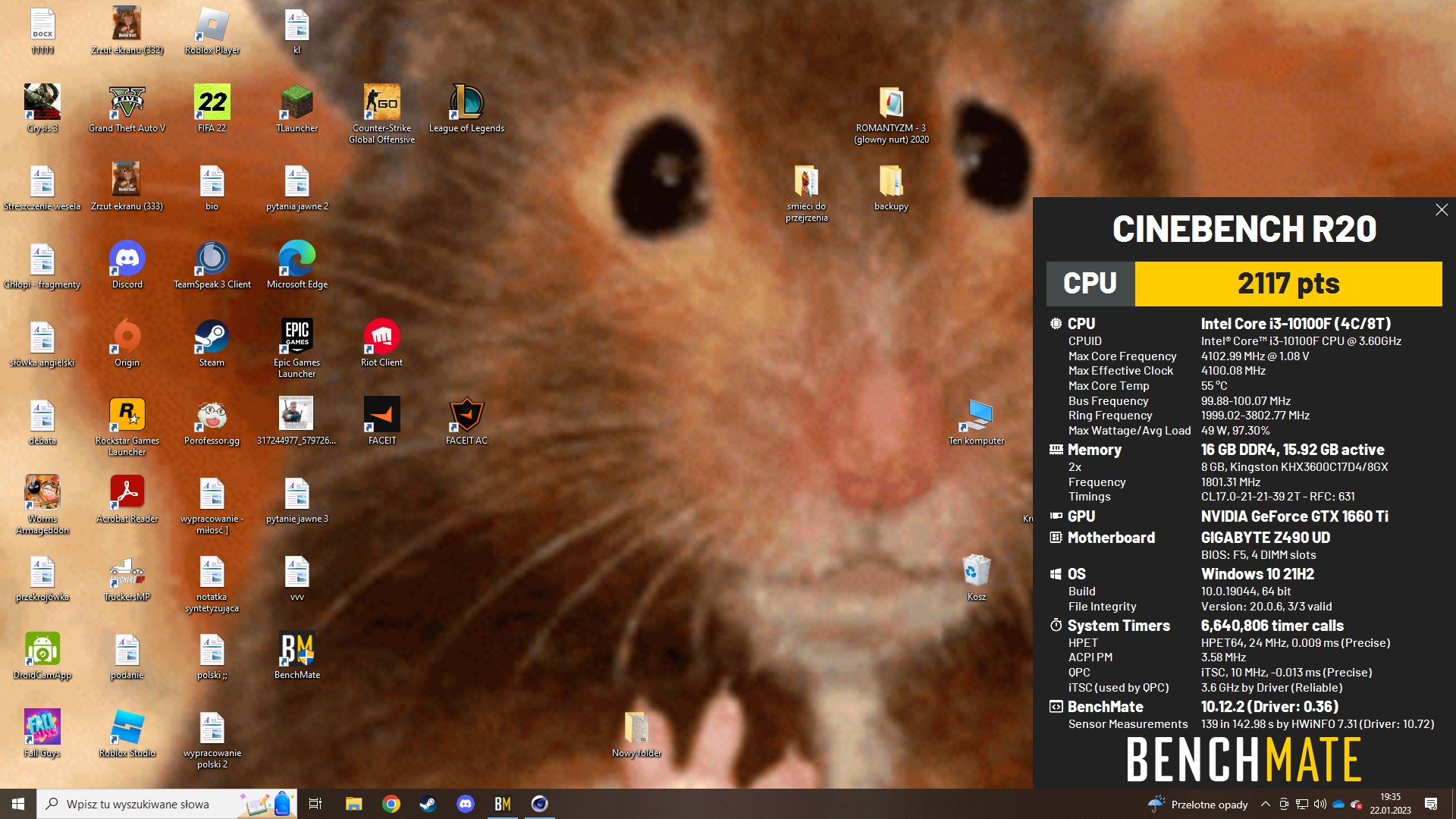
Task: Open the 11111 DOCX document
Action: click(42, 31)
